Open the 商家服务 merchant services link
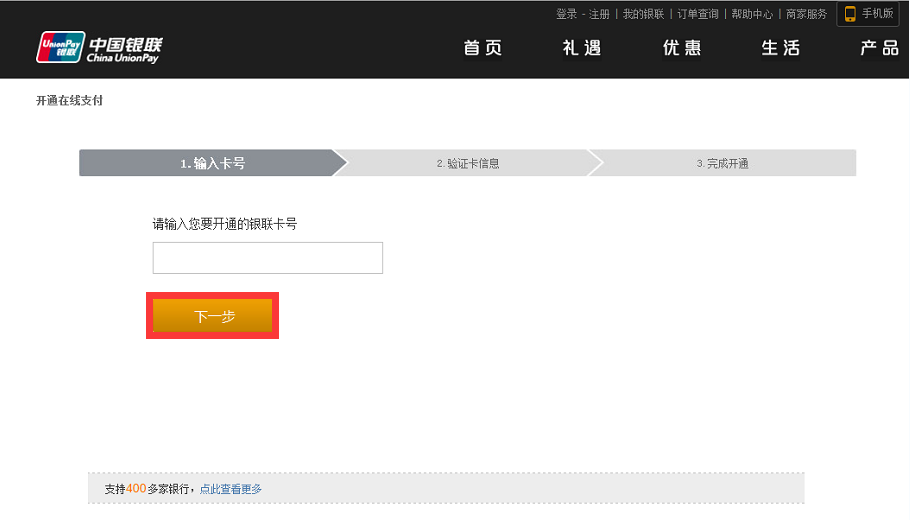 click(806, 14)
